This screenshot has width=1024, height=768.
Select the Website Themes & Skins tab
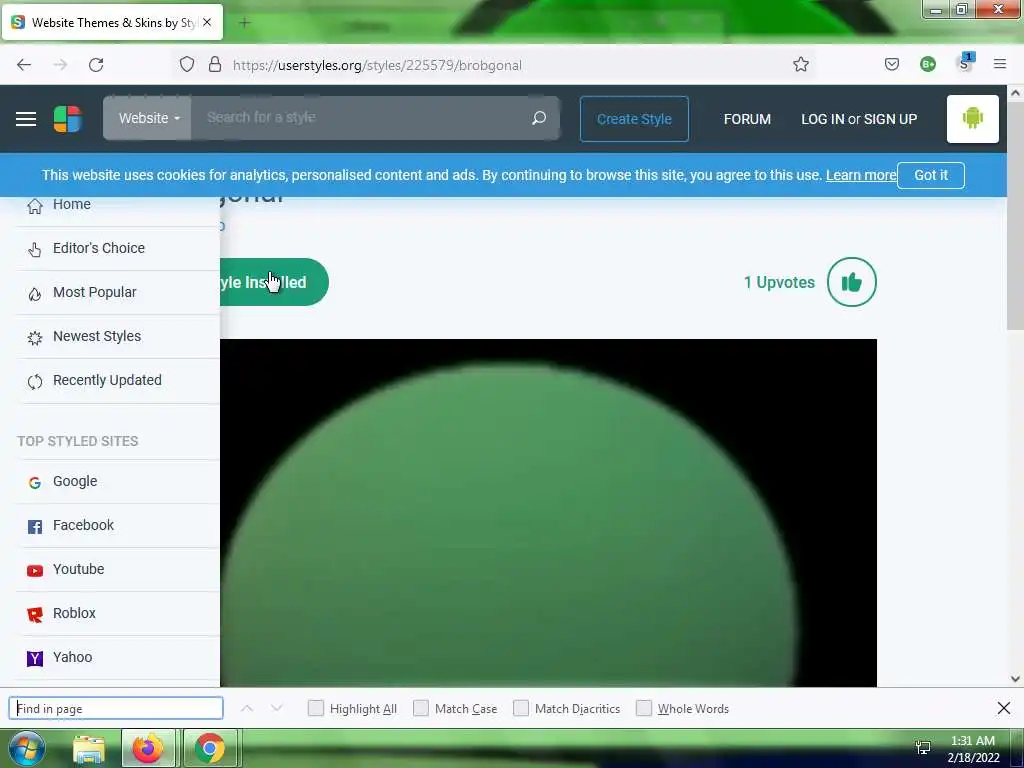112,22
